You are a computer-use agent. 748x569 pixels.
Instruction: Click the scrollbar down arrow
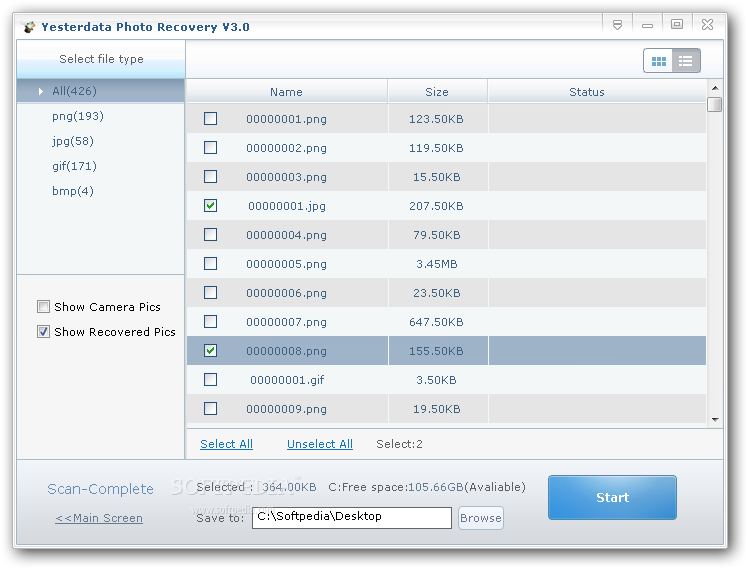tap(715, 420)
